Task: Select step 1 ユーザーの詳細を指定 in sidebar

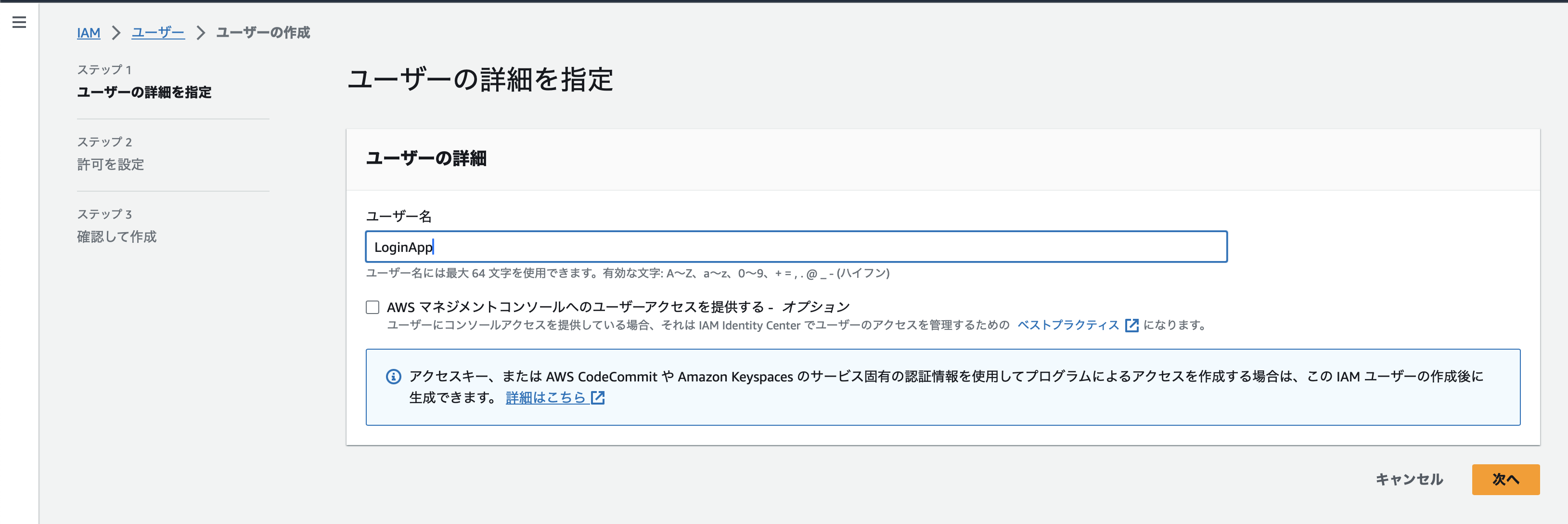Action: coord(144,92)
